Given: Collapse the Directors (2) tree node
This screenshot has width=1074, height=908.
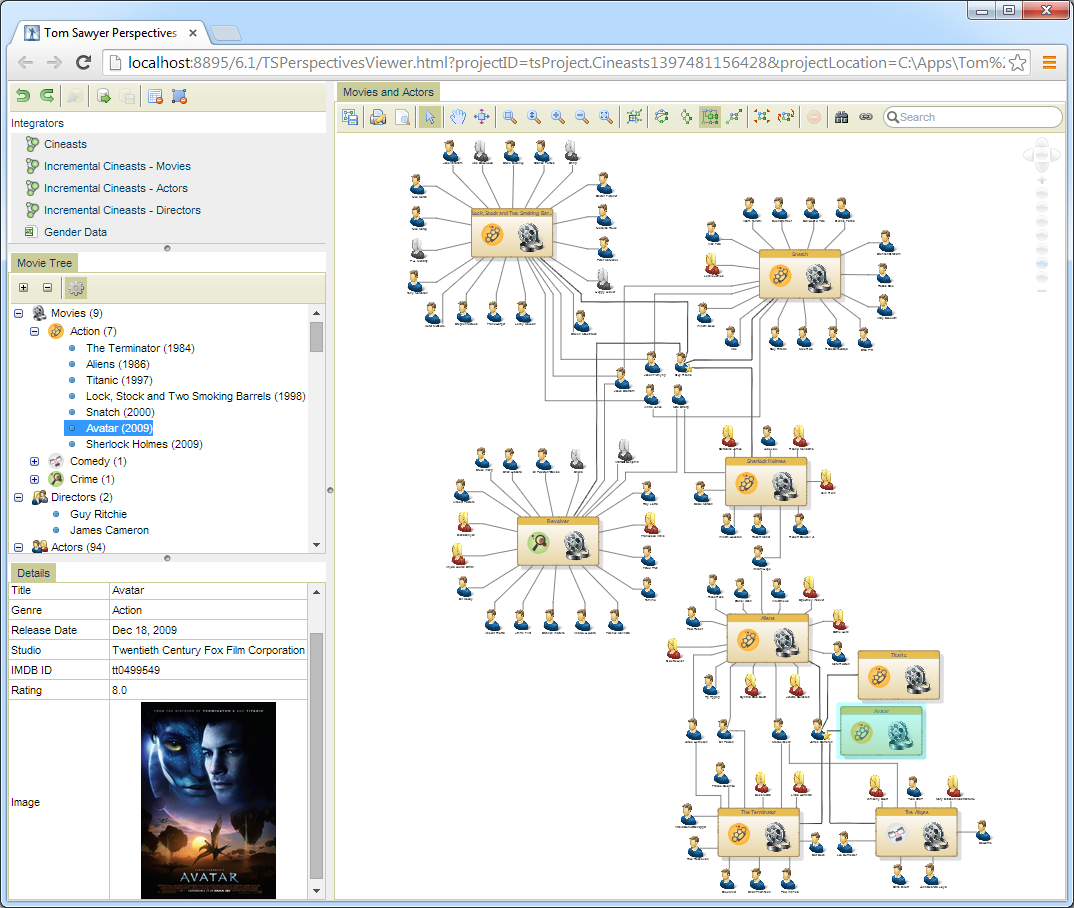Looking at the screenshot, I should point(18,497).
